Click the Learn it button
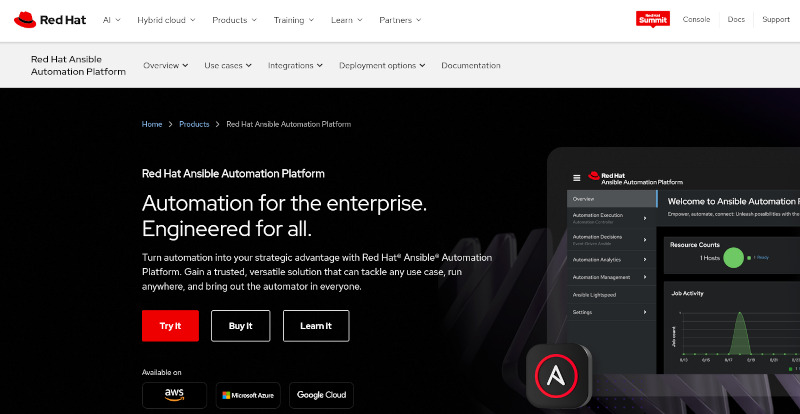 [316, 326]
